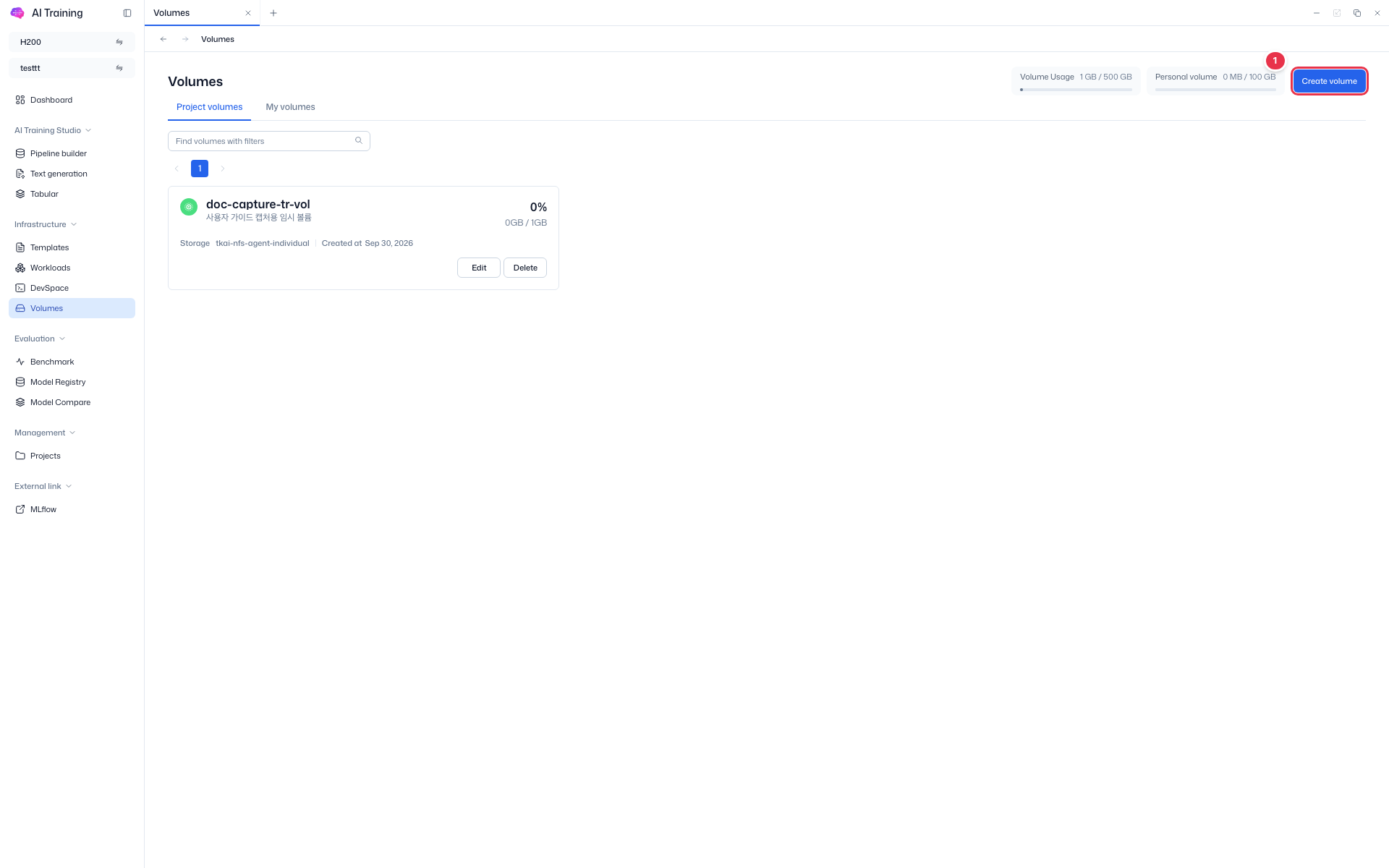Open the H200 cluster selector
The height and width of the screenshot is (868, 1389).
pos(72,42)
